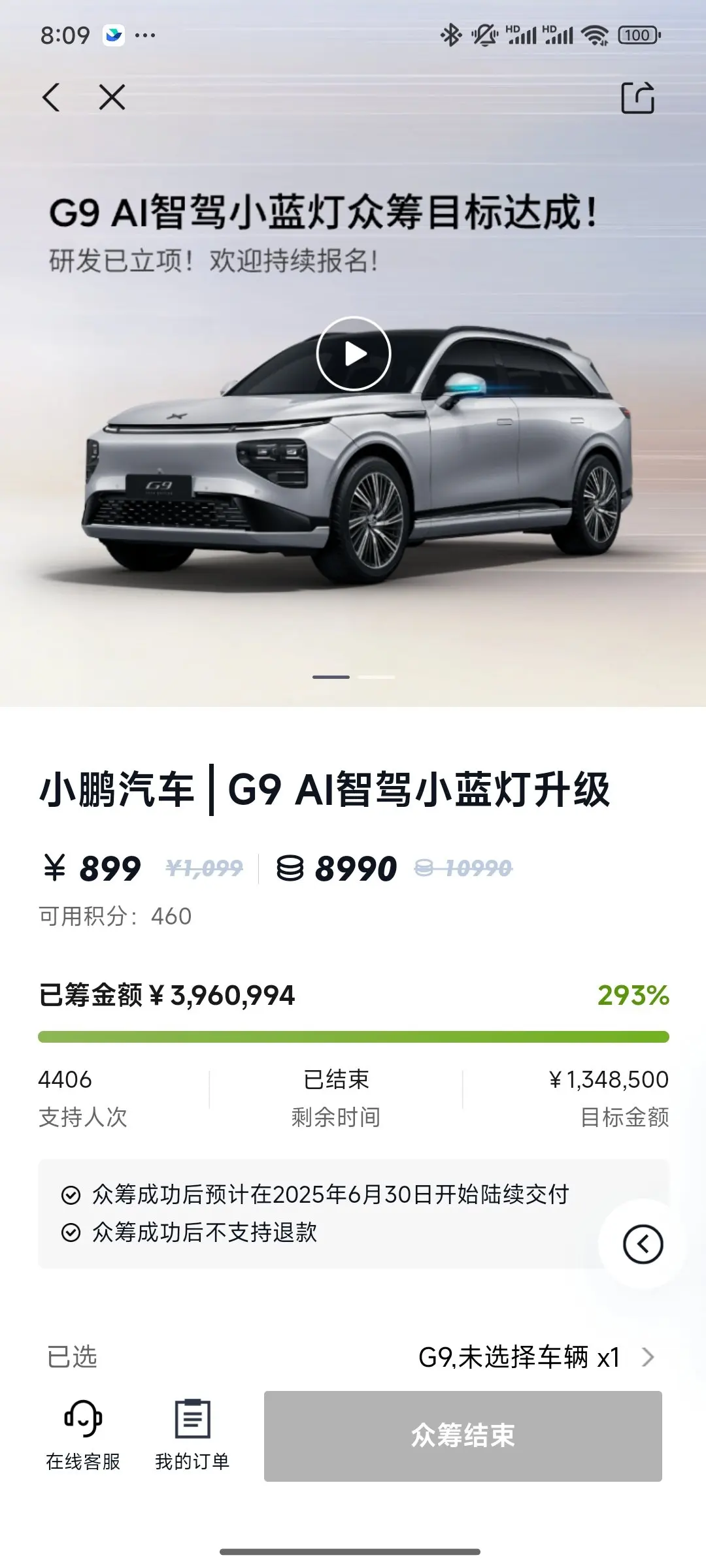Expand the floating circular arrow button
706x1568 pixels.
643,1244
